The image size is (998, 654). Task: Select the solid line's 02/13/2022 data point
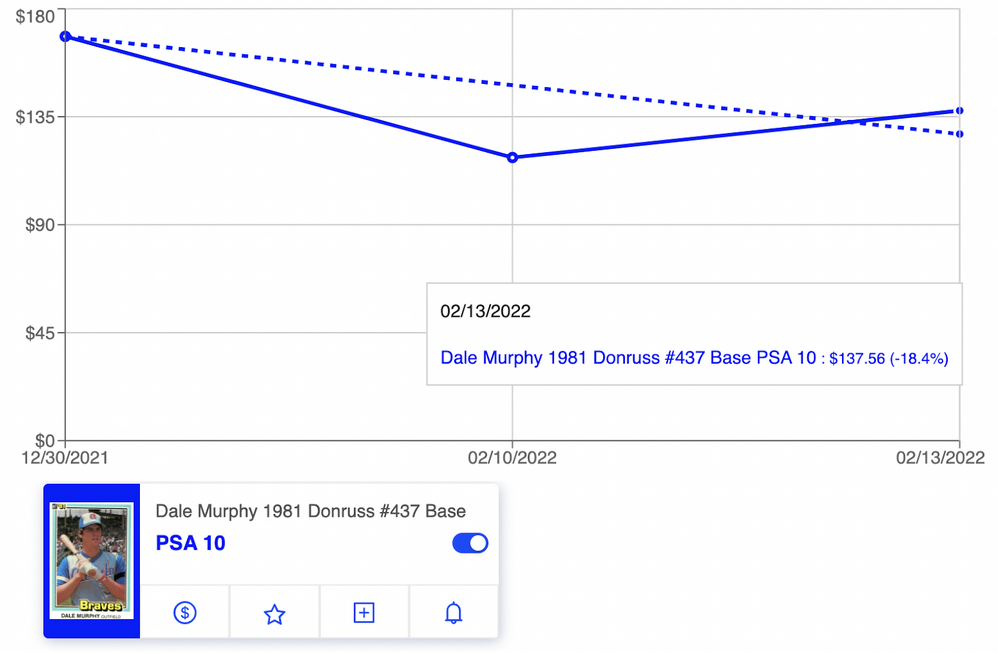pyautogui.click(x=959, y=111)
